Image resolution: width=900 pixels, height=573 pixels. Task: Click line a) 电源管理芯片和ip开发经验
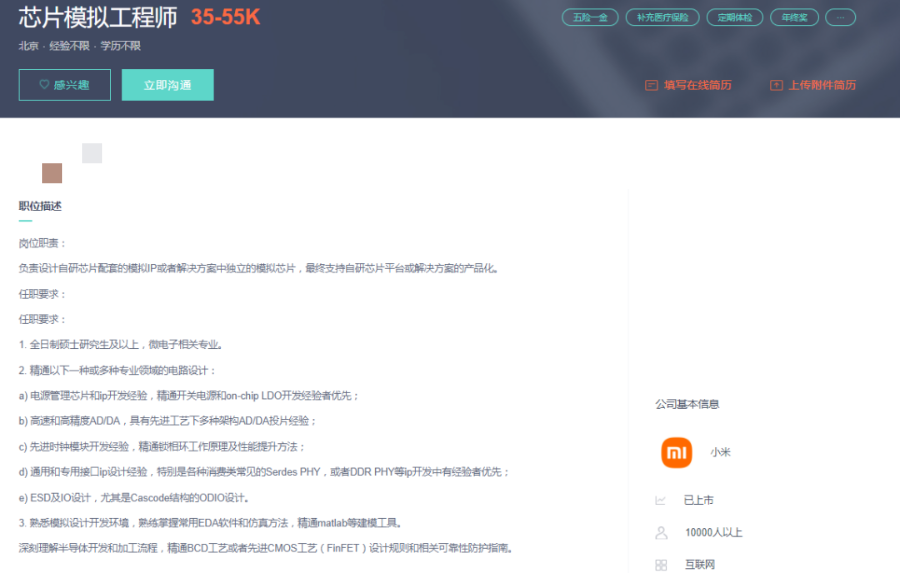pos(189,396)
